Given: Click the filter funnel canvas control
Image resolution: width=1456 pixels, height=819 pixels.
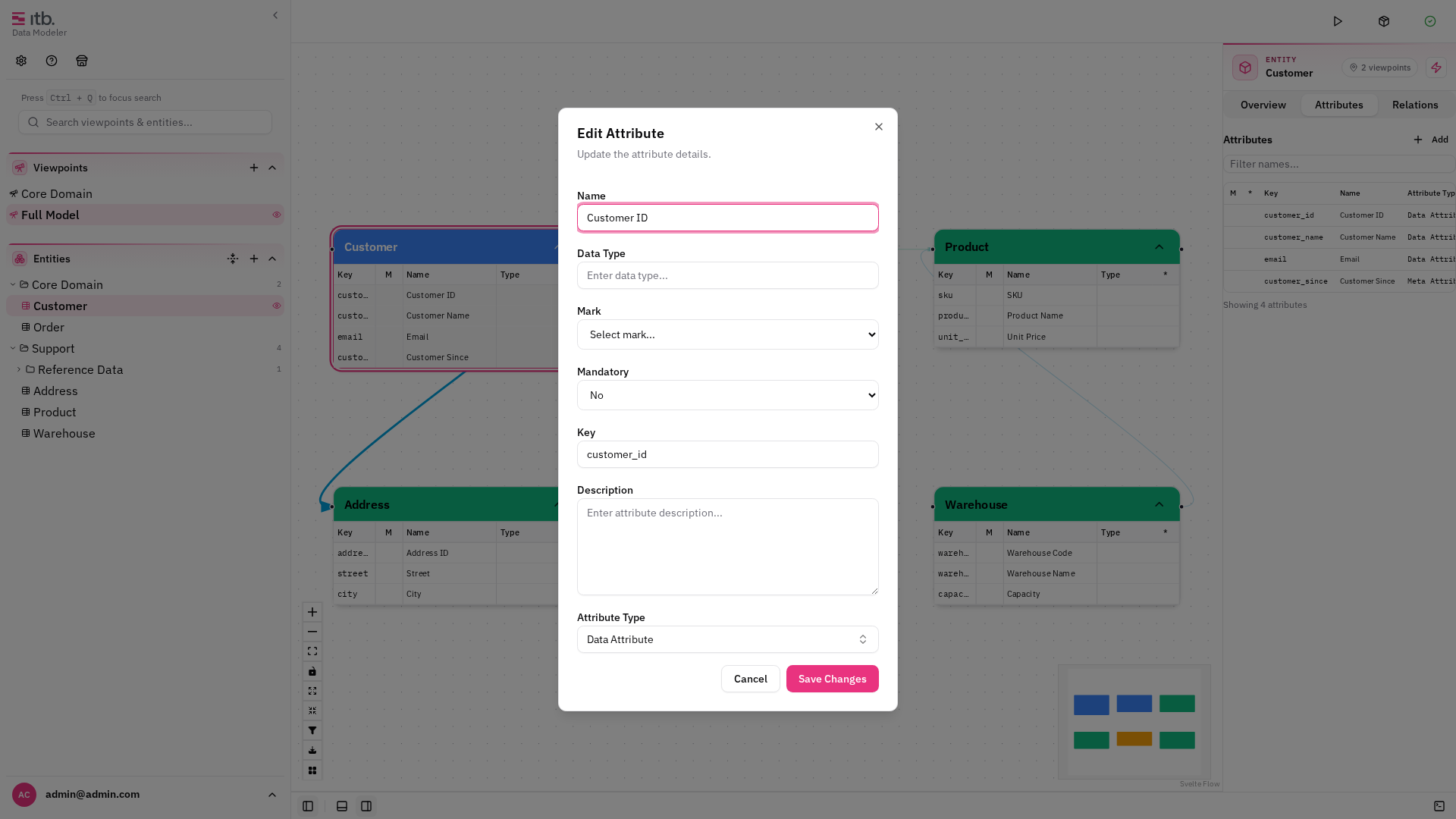Looking at the screenshot, I should coord(312,730).
